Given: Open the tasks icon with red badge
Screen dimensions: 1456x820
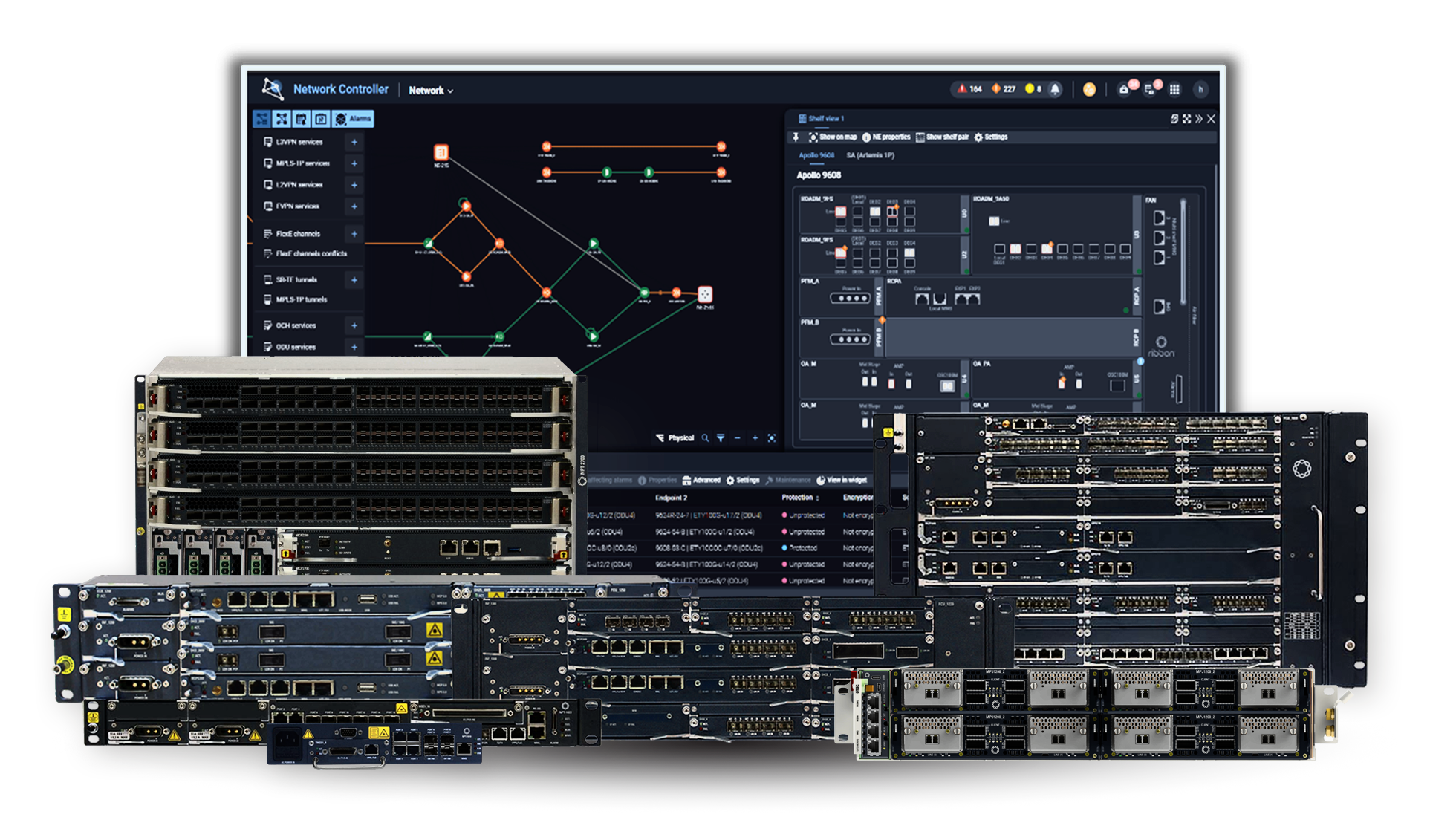Looking at the screenshot, I should (1151, 89).
